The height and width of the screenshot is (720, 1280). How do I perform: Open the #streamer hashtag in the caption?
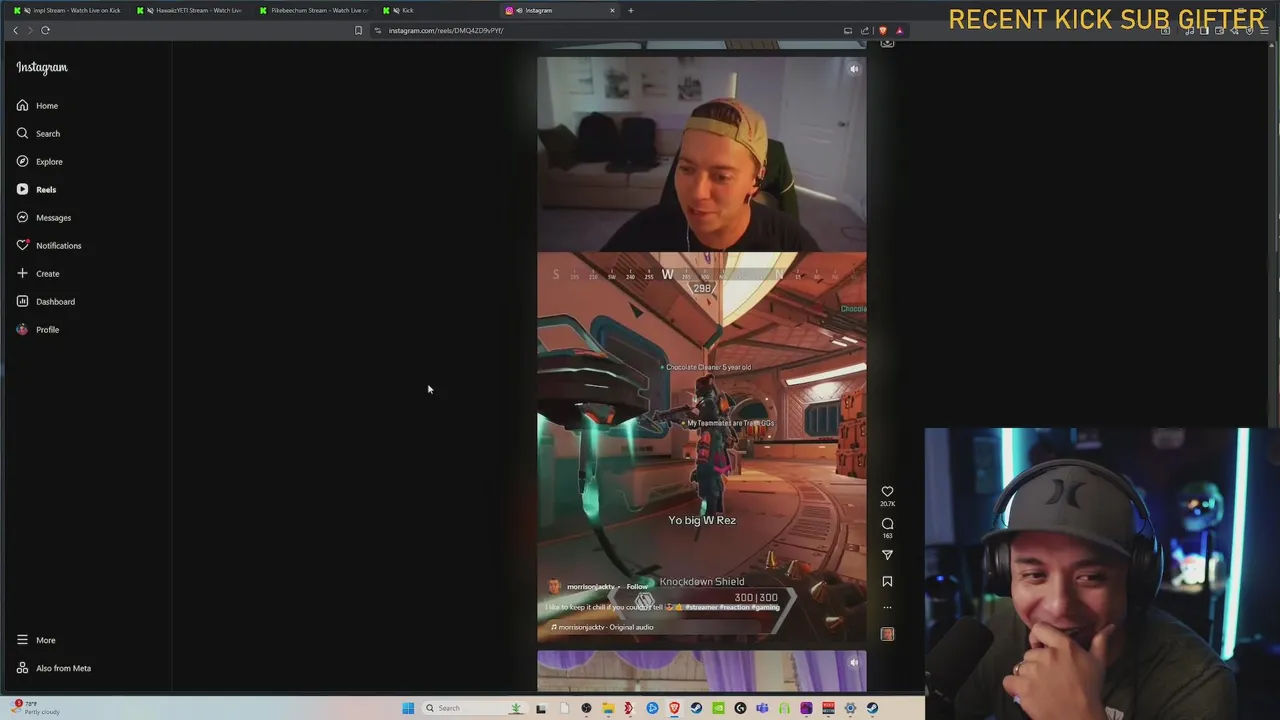click(x=702, y=607)
